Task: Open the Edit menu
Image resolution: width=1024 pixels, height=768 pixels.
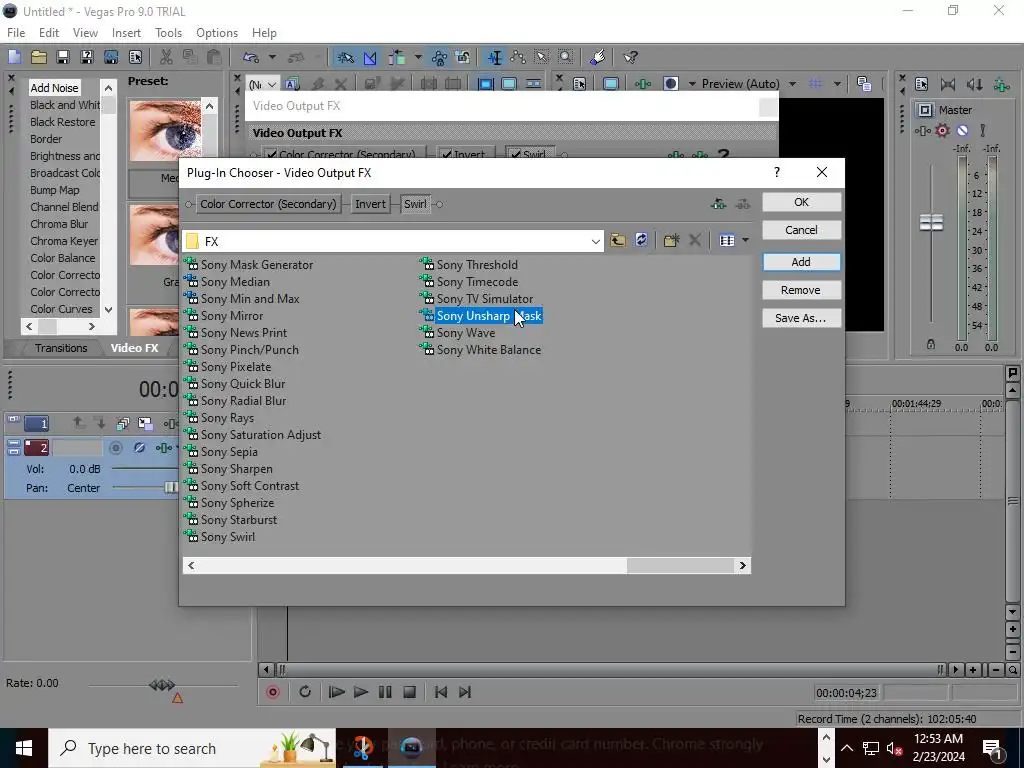Action: (49, 33)
